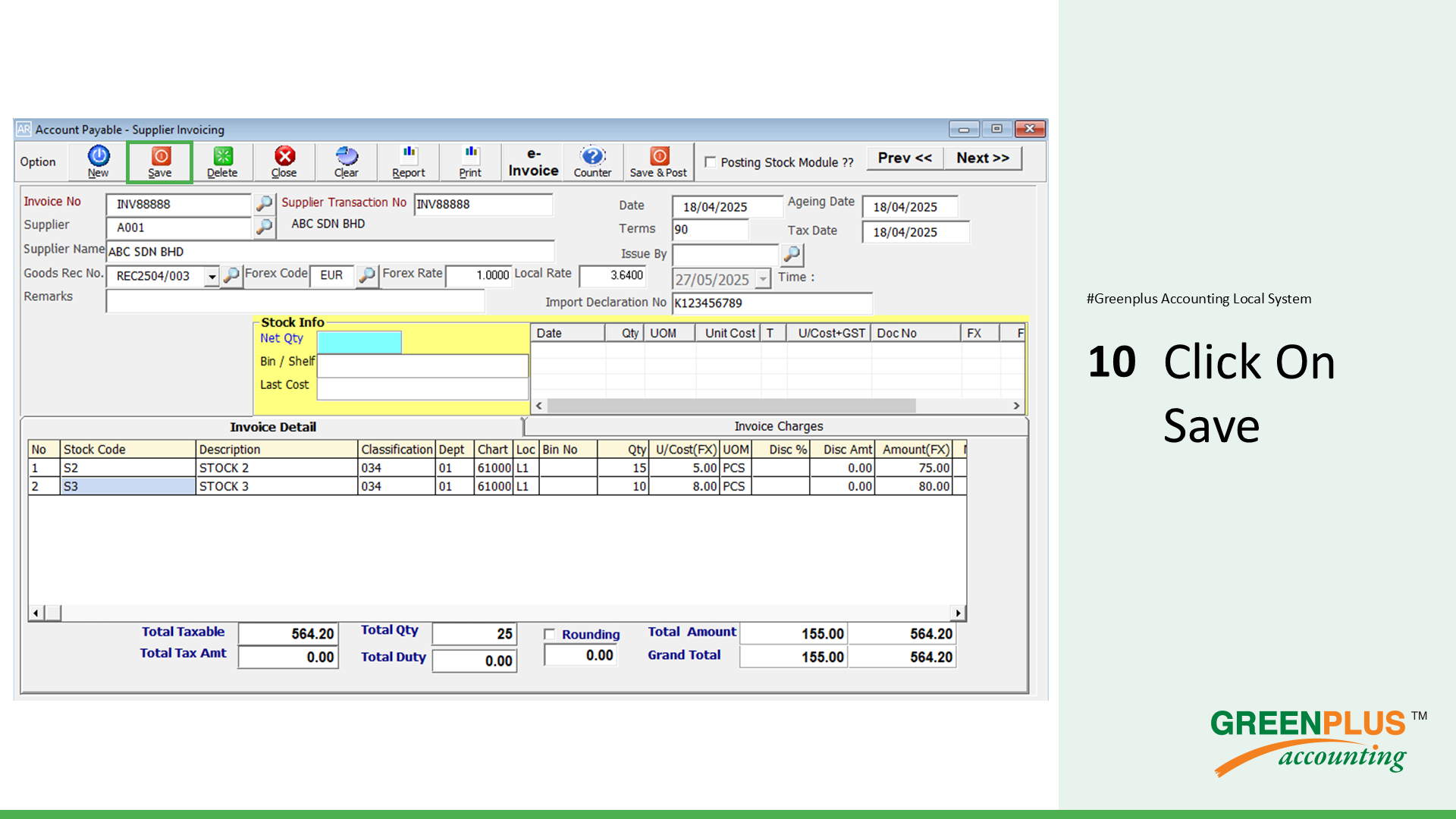Screen dimensions: 1456x819
Task: Click the STOCK 2 description cell
Action: 276,468
